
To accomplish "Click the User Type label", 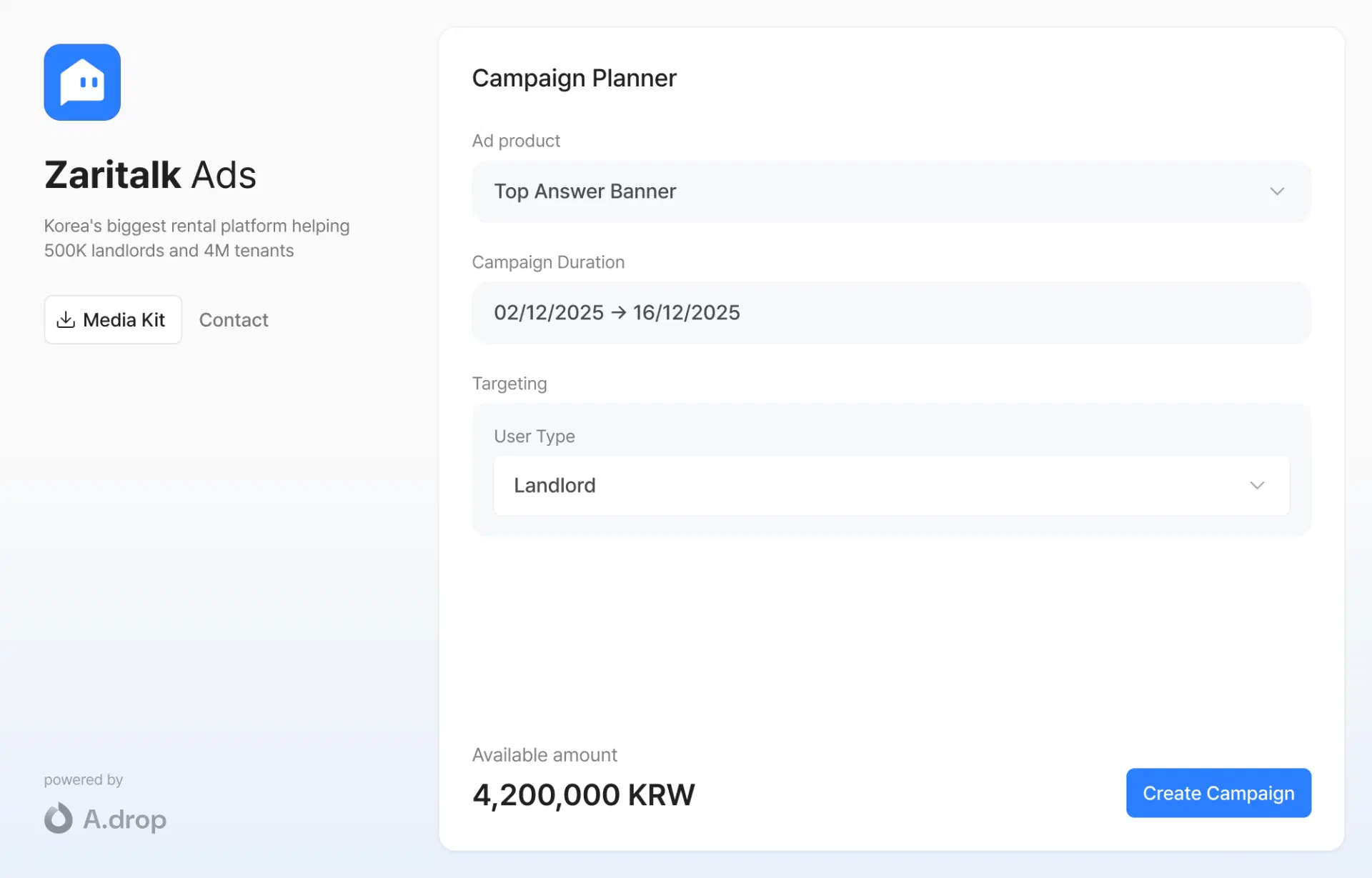I will [535, 436].
